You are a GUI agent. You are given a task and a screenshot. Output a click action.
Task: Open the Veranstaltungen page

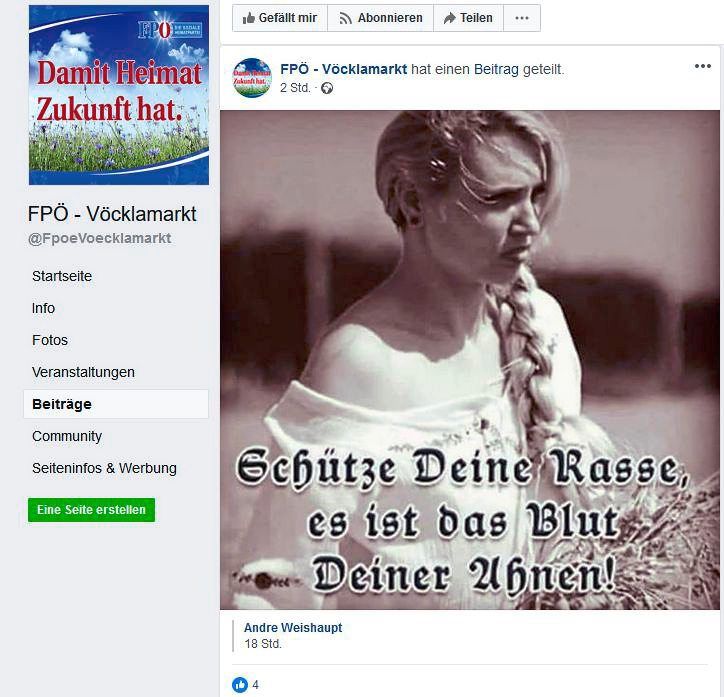click(x=83, y=372)
